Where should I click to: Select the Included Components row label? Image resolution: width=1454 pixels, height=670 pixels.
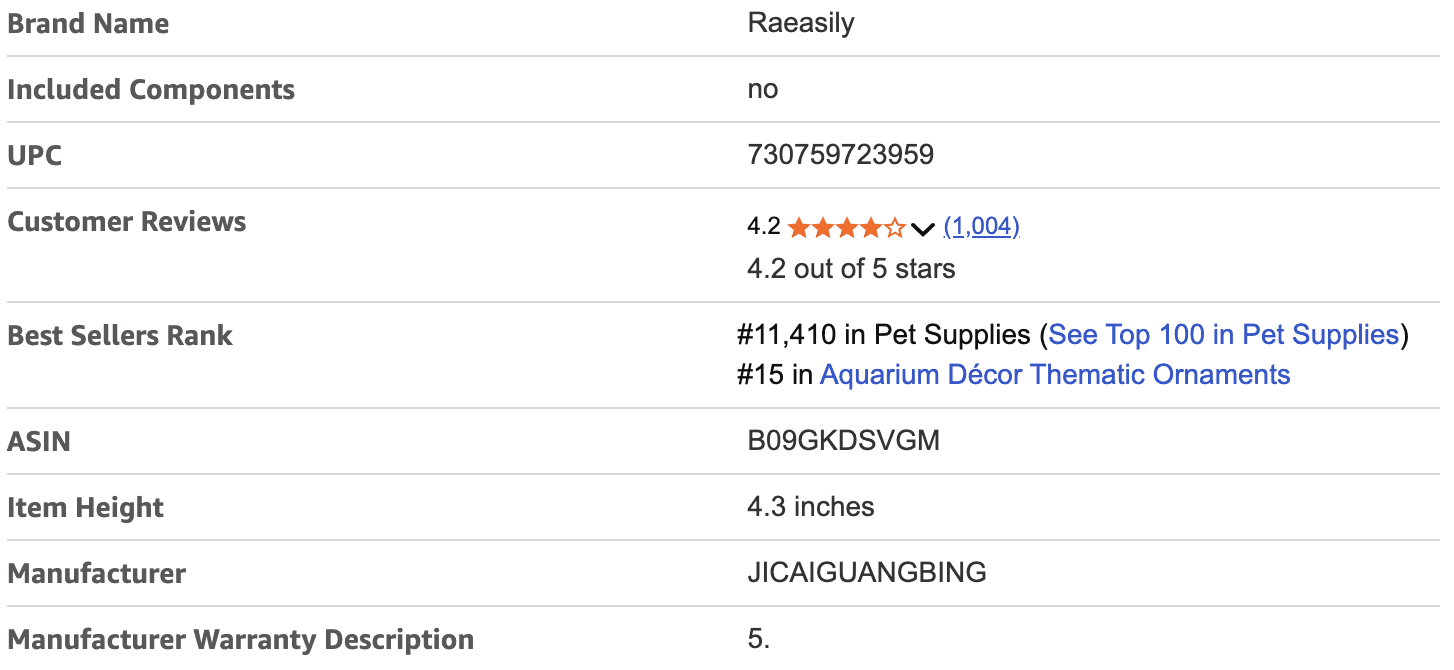(151, 90)
